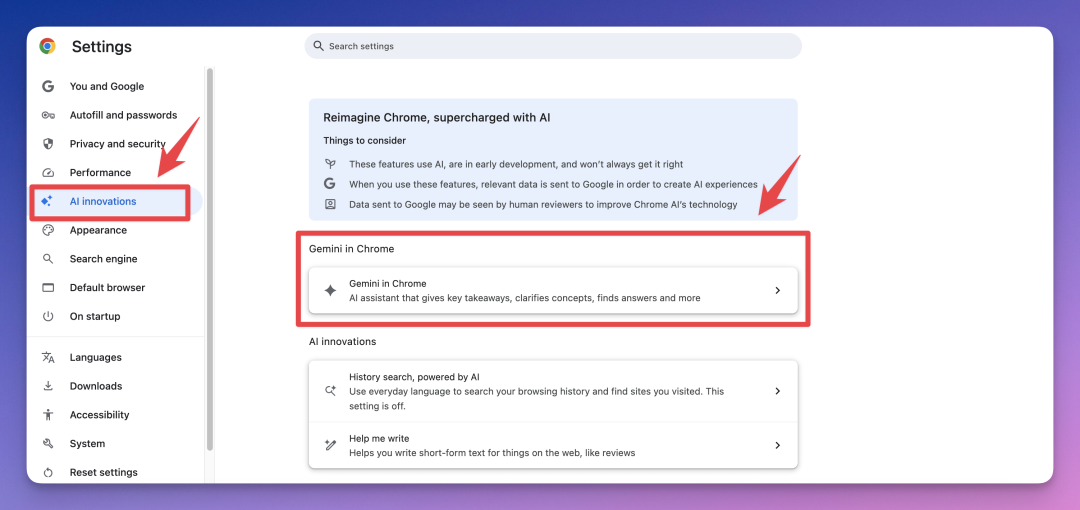Click the speedometer icon for Performance
The width and height of the screenshot is (1080, 510).
tap(48, 173)
